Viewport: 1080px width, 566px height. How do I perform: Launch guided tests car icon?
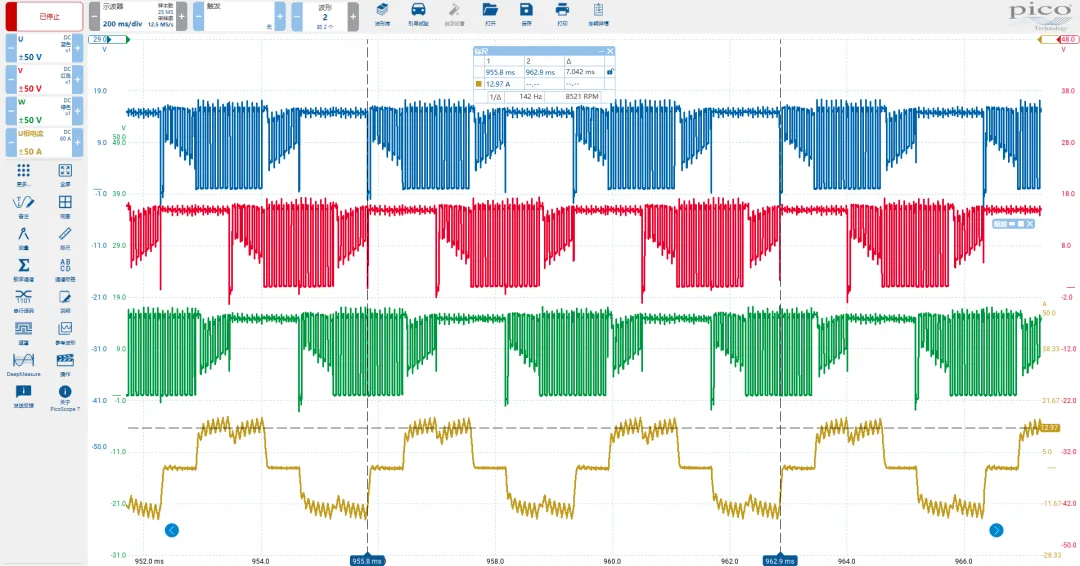pyautogui.click(x=417, y=12)
